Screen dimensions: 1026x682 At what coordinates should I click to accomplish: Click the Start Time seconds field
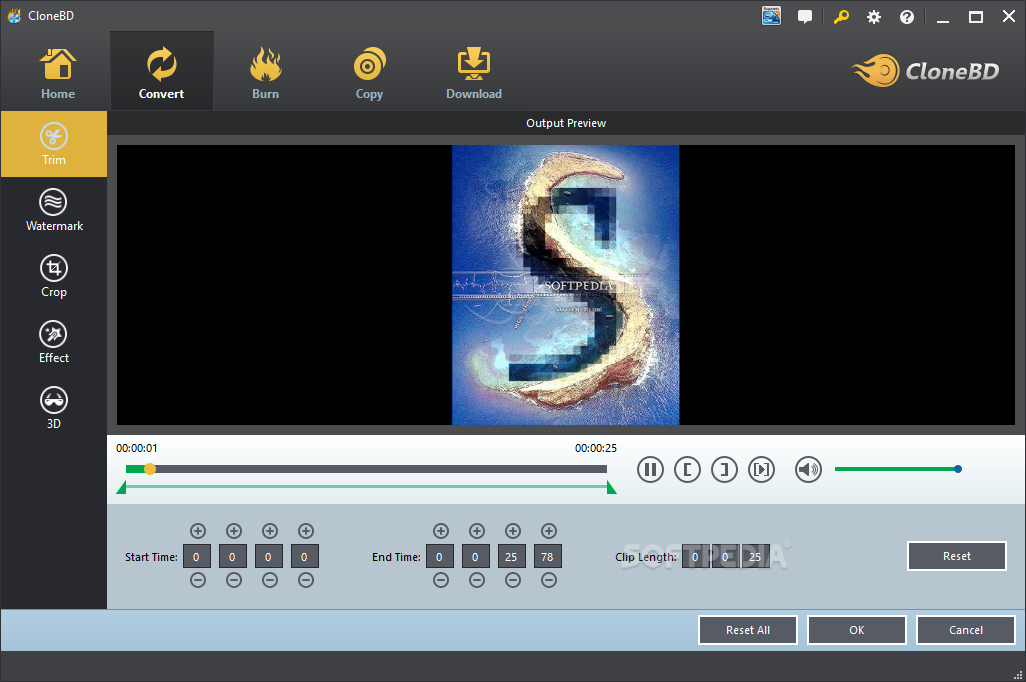[269, 556]
